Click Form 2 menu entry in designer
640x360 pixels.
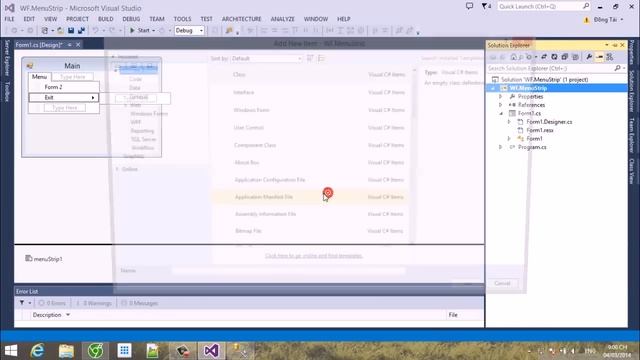coord(64,87)
